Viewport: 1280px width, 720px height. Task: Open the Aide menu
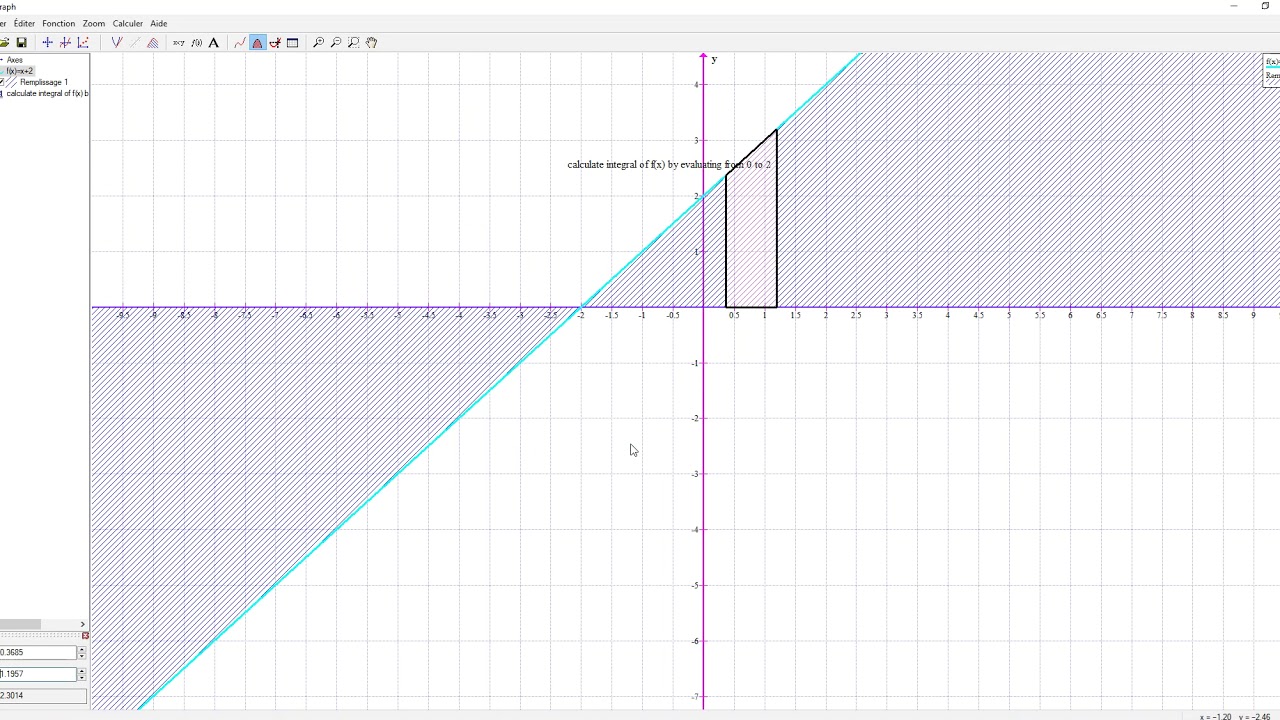coord(159,23)
